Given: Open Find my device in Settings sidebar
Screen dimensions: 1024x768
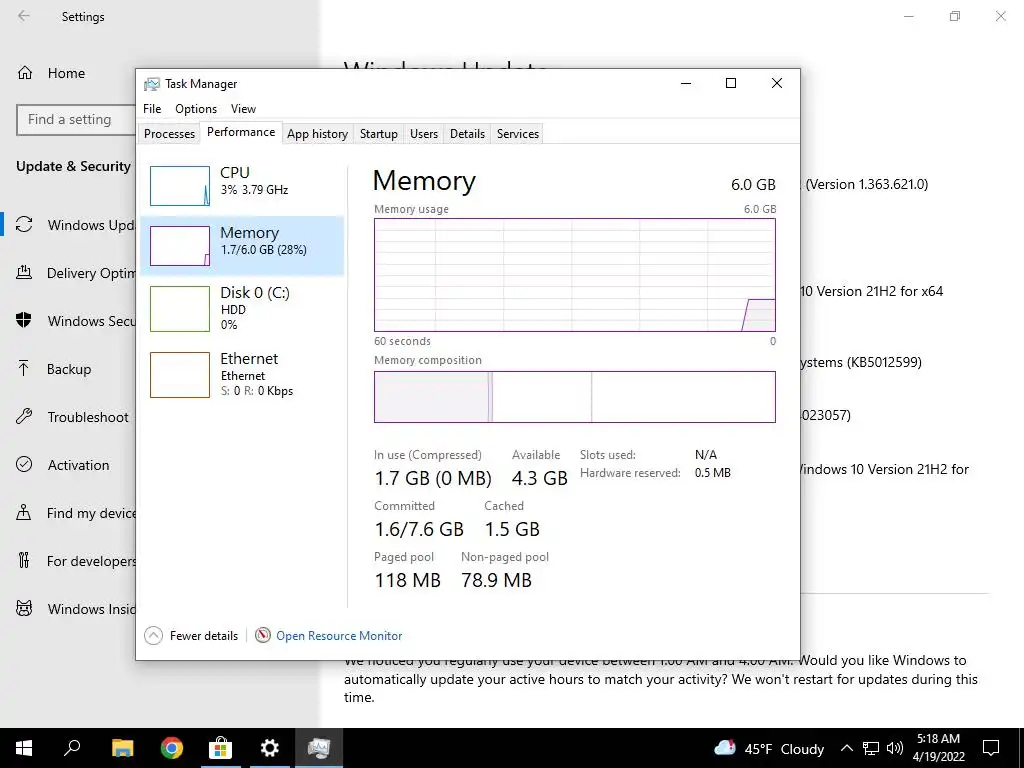Looking at the screenshot, I should (x=76, y=513).
